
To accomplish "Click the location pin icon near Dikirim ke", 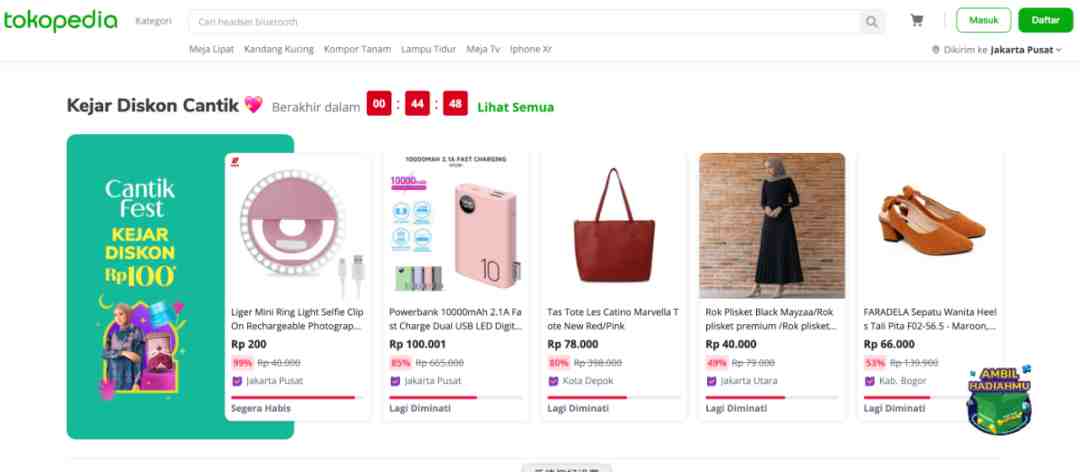I will pyautogui.click(x=935, y=50).
